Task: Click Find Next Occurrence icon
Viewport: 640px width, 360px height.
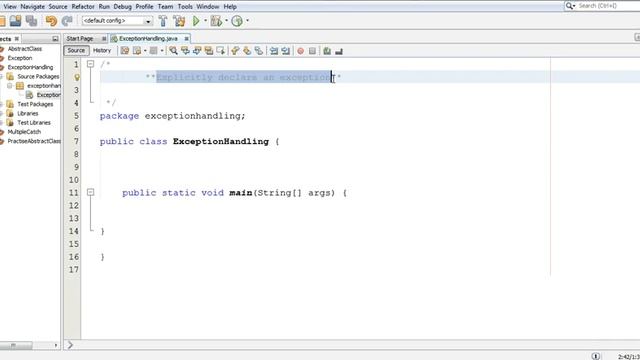Action: pyautogui.click(x=197, y=51)
